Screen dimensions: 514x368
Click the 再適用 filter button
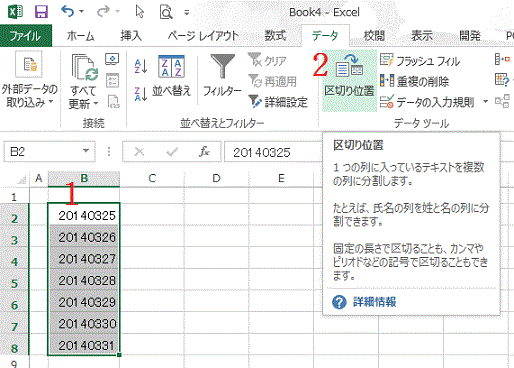tap(273, 81)
